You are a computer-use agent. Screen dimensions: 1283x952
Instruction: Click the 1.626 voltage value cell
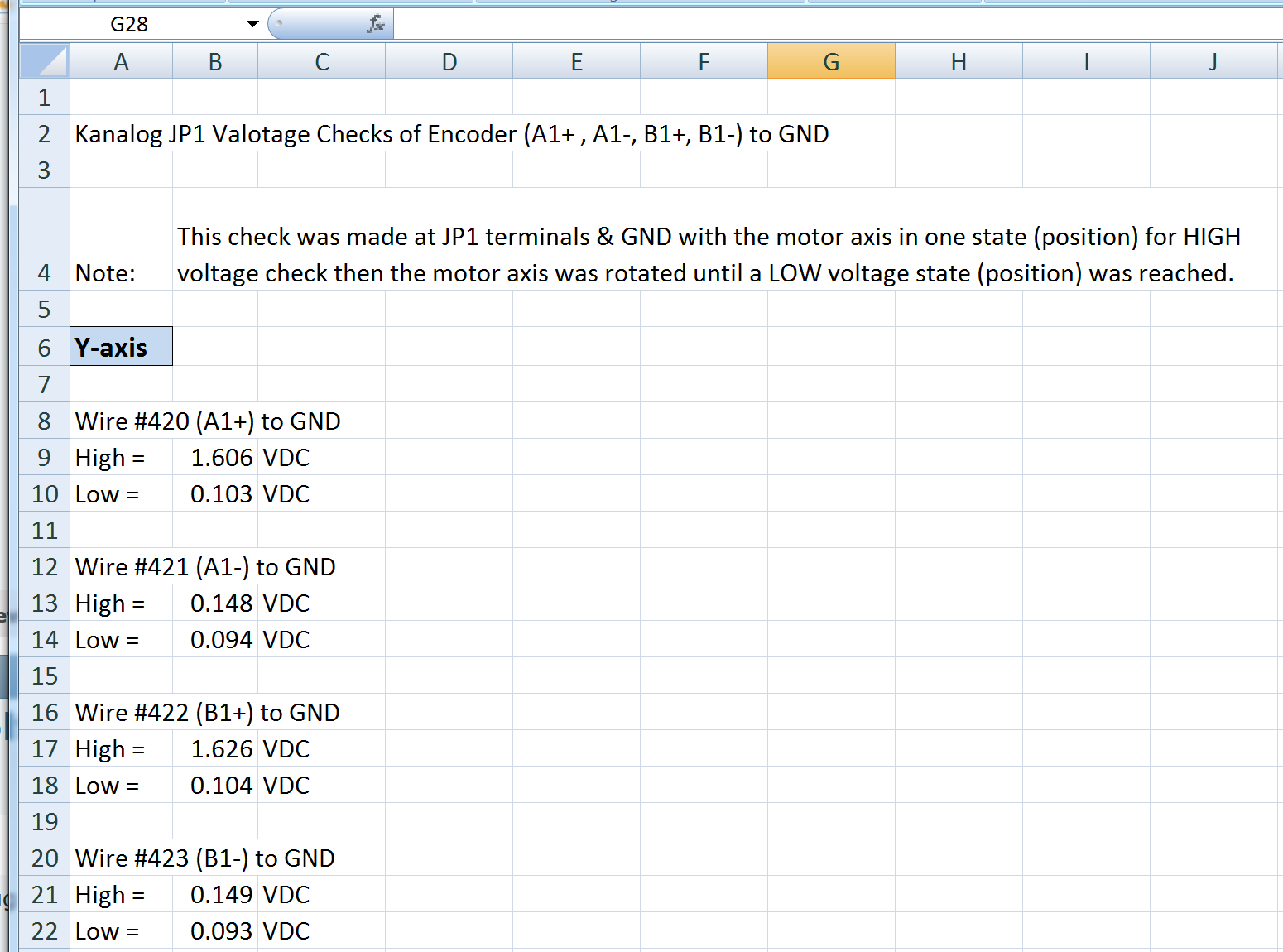point(215,749)
